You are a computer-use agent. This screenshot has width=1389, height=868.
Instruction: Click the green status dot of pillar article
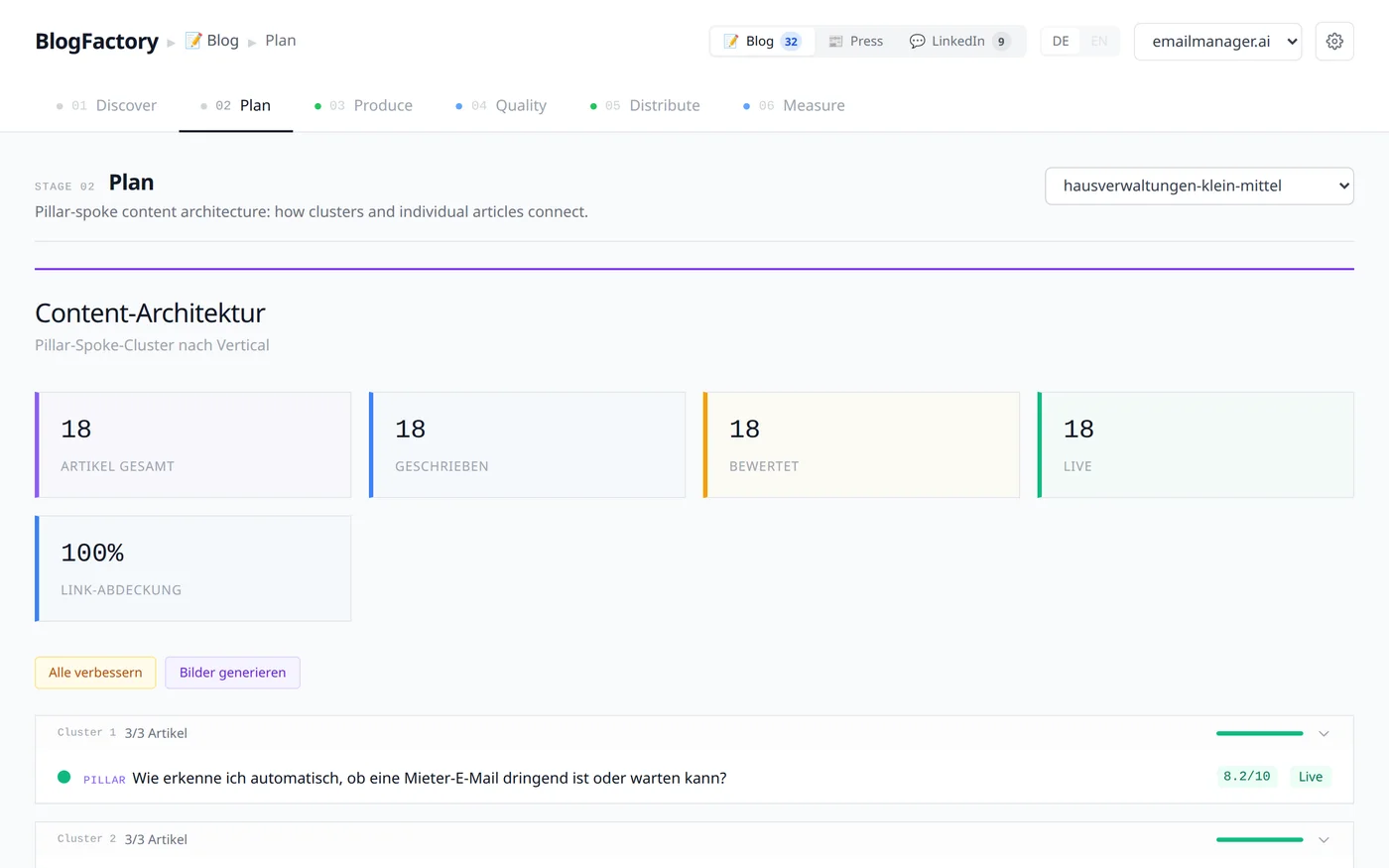tap(64, 777)
